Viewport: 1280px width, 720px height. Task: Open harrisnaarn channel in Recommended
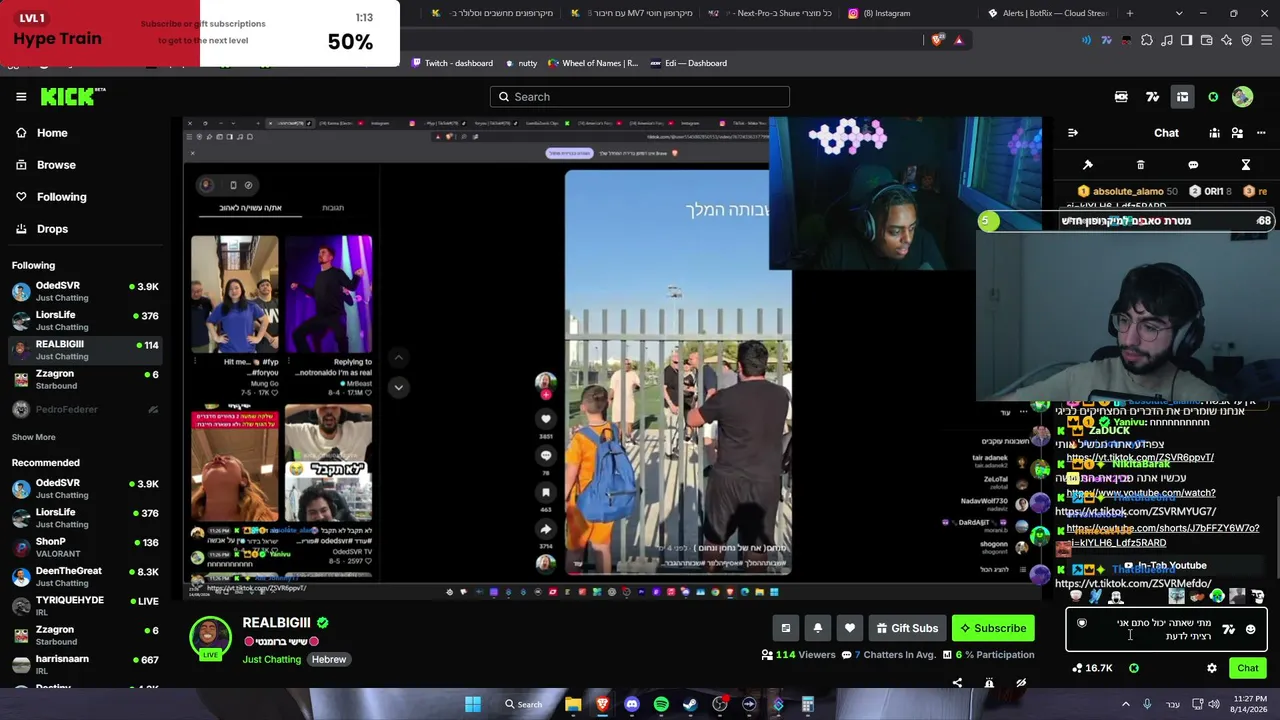click(x=85, y=664)
